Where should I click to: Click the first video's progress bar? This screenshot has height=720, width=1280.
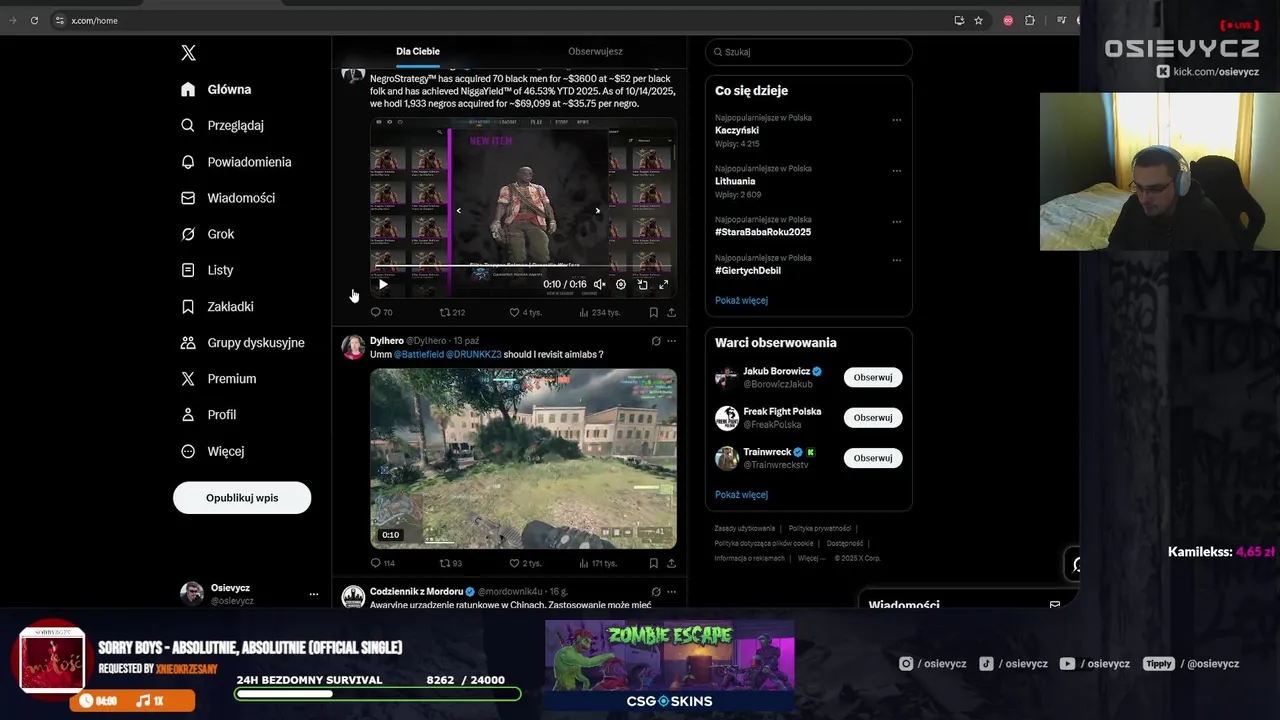(523, 268)
